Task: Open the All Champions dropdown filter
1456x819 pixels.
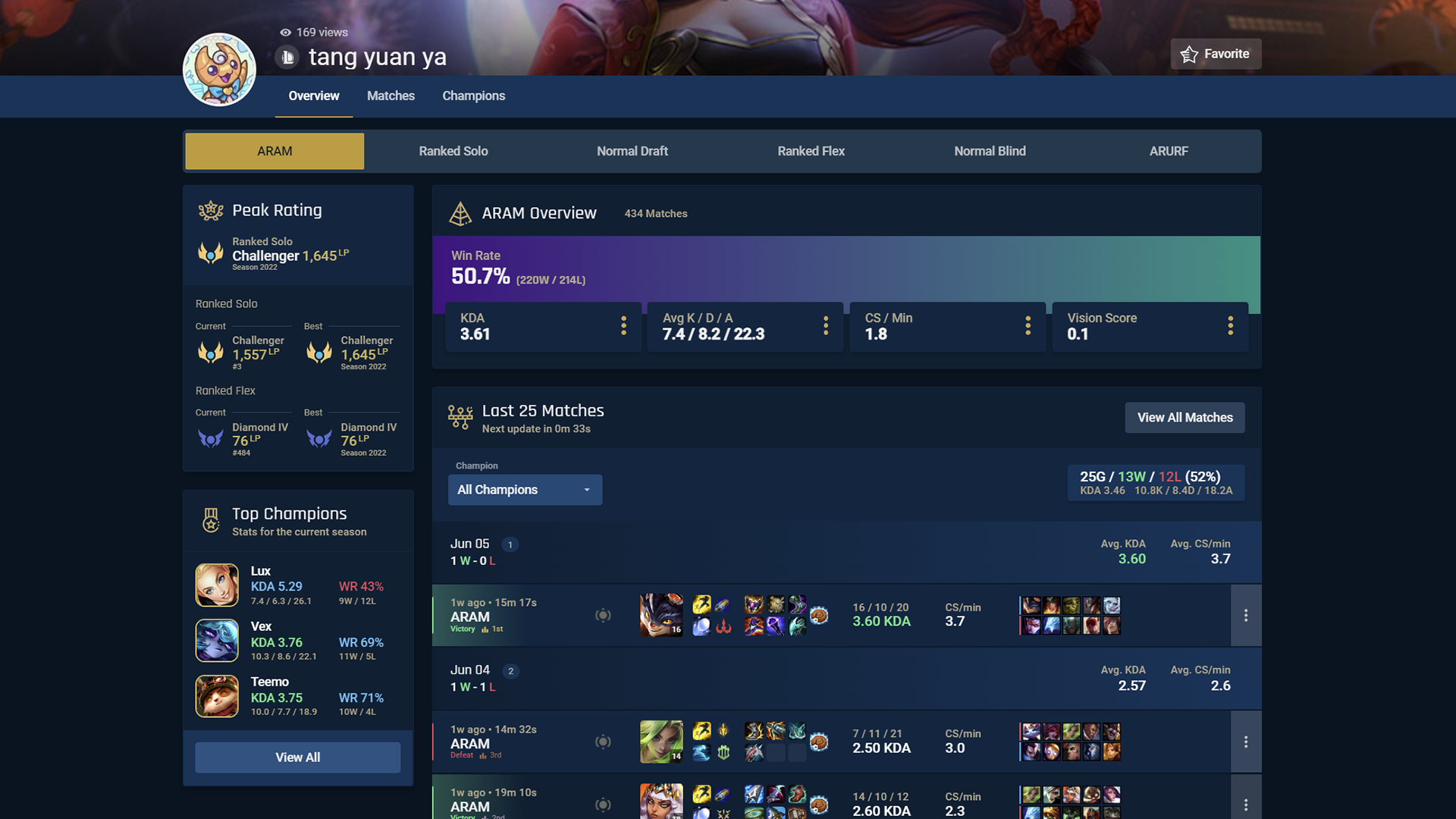Action: click(524, 489)
